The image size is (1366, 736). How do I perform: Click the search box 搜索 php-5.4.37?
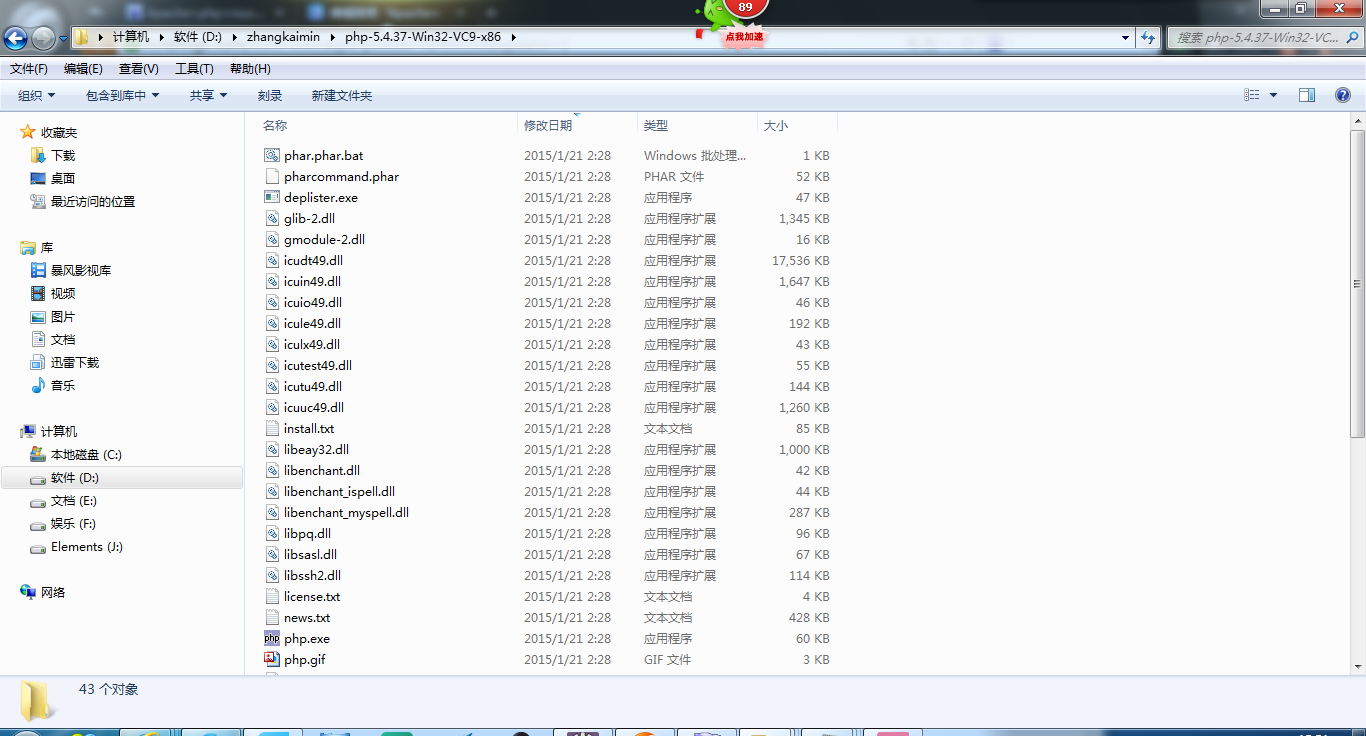click(x=1264, y=37)
